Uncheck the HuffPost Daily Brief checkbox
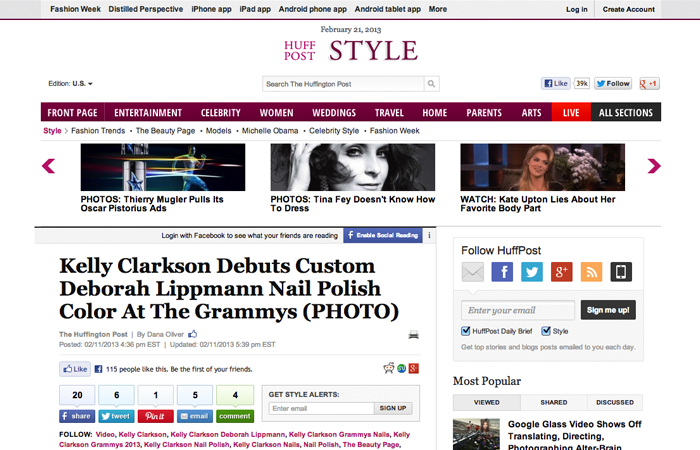Viewport: 700px width, 450px height. 466,331
